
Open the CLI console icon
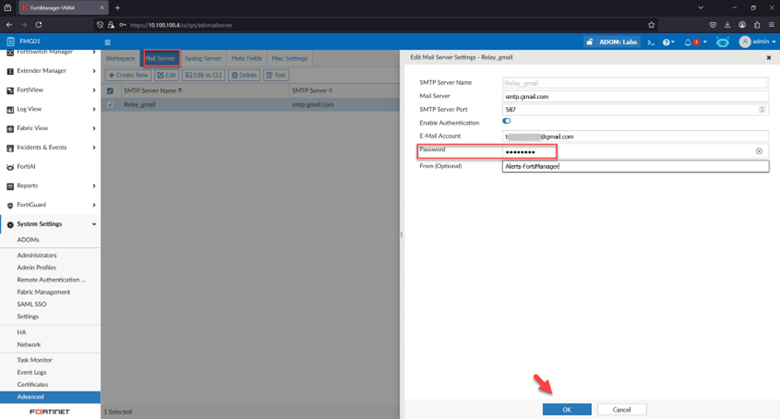651,42
